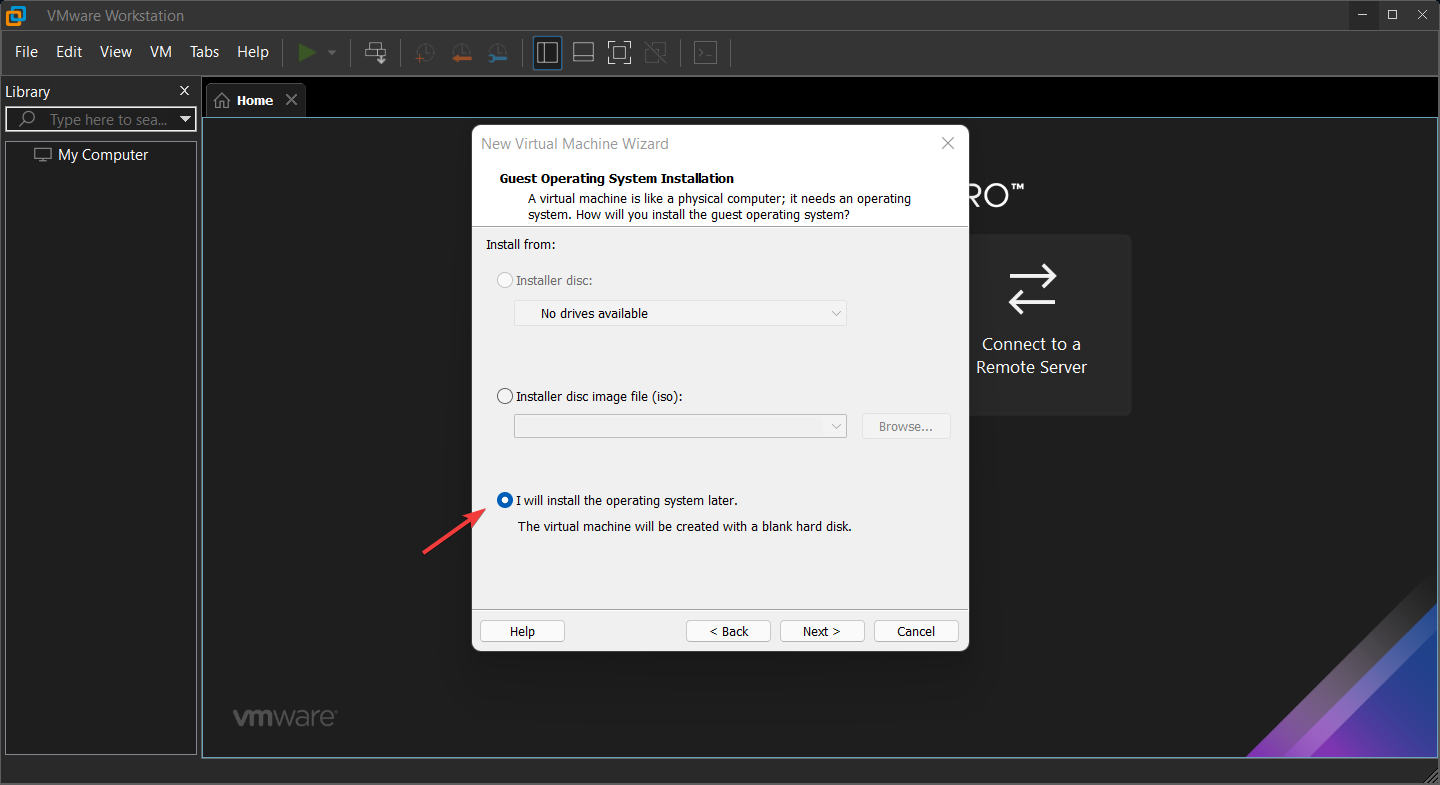The image size is (1440, 785).
Task: Go back using the Back button
Action: point(728,631)
